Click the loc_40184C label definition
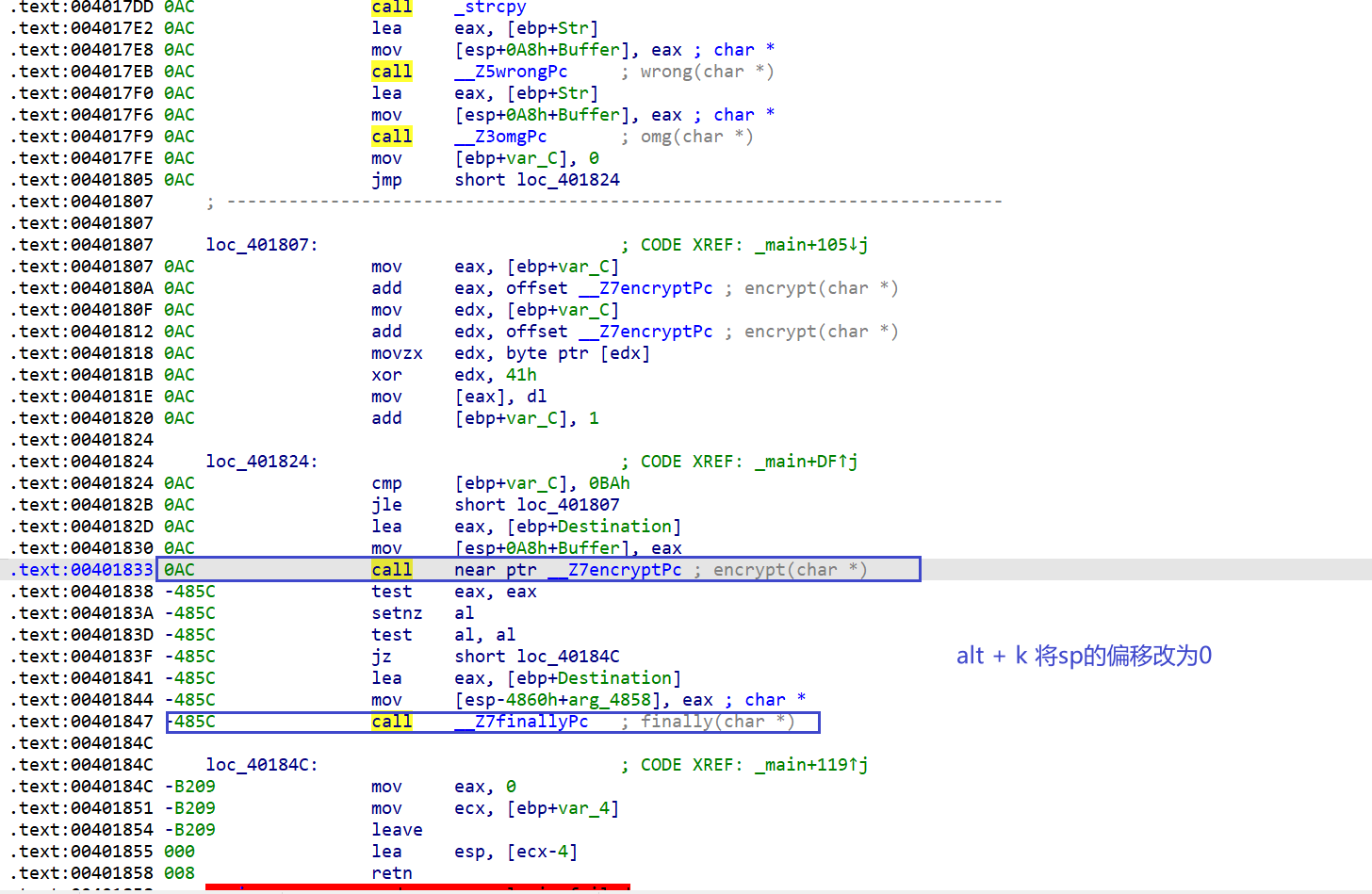 (261, 765)
